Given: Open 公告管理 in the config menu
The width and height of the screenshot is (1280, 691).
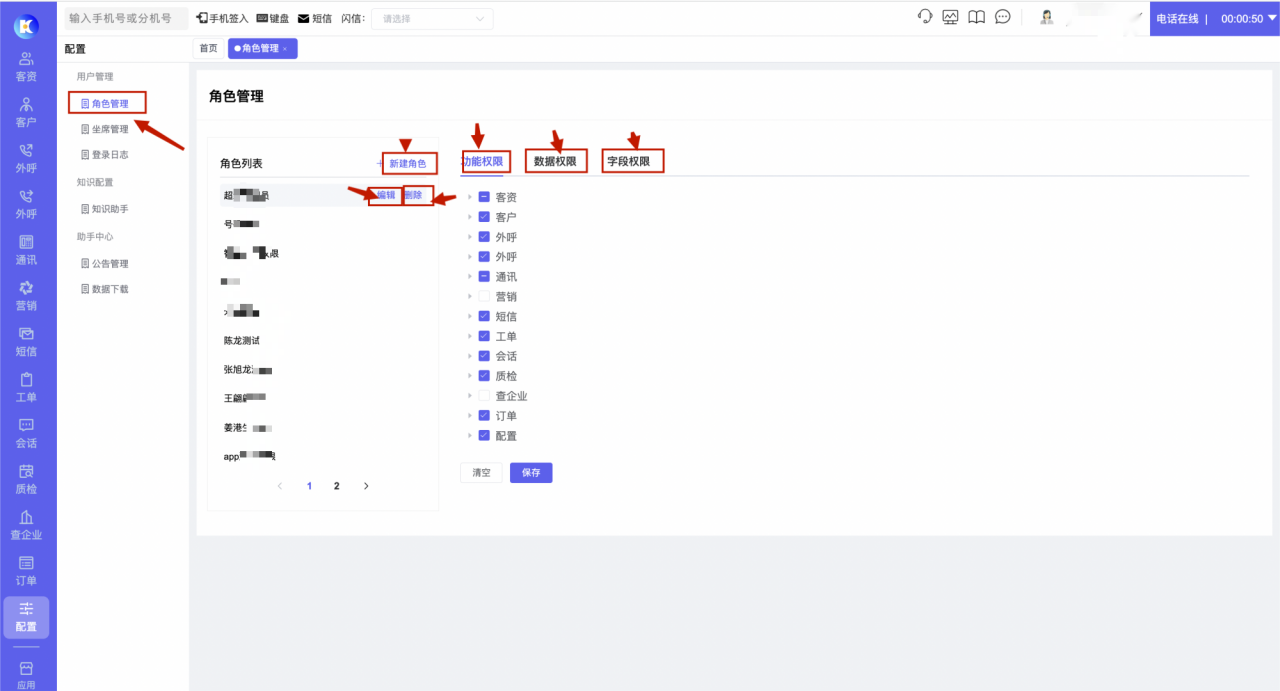Looking at the screenshot, I should 104,263.
